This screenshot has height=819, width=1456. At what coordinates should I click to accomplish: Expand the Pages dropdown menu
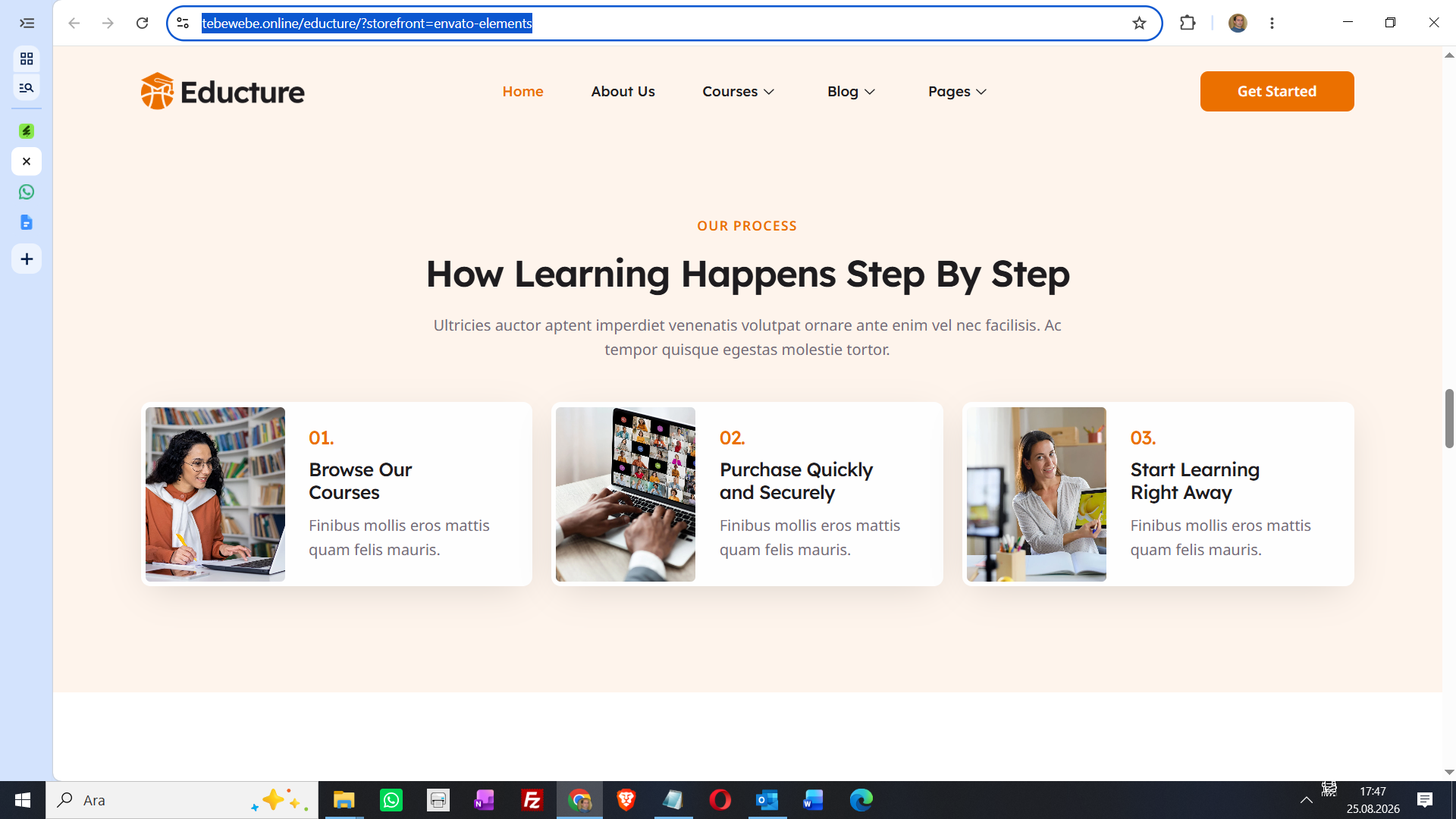(957, 92)
